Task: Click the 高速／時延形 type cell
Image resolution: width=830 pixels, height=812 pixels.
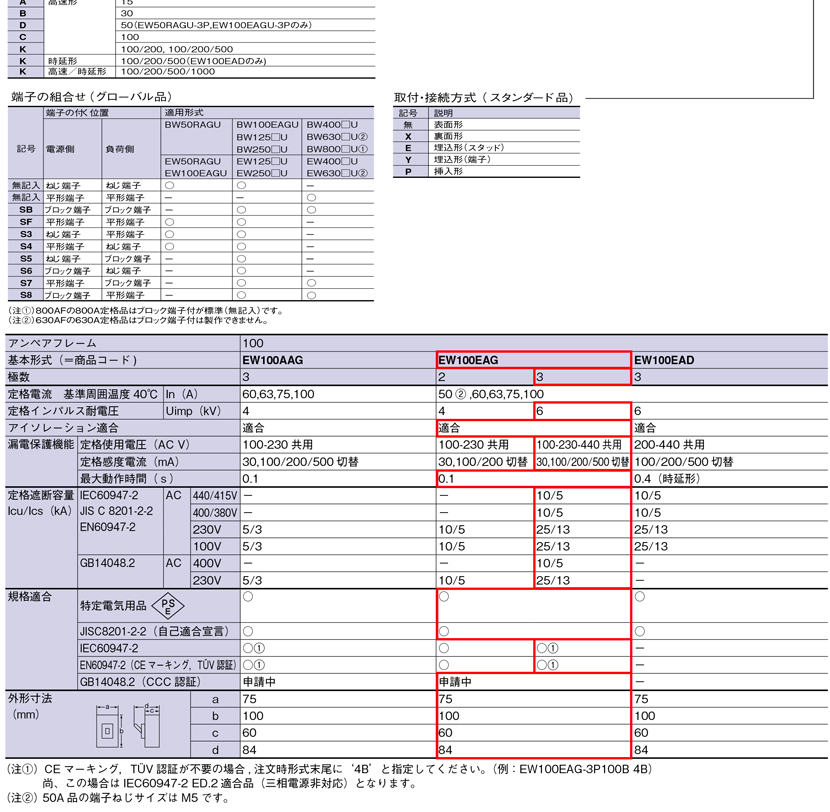Action: tap(77, 71)
